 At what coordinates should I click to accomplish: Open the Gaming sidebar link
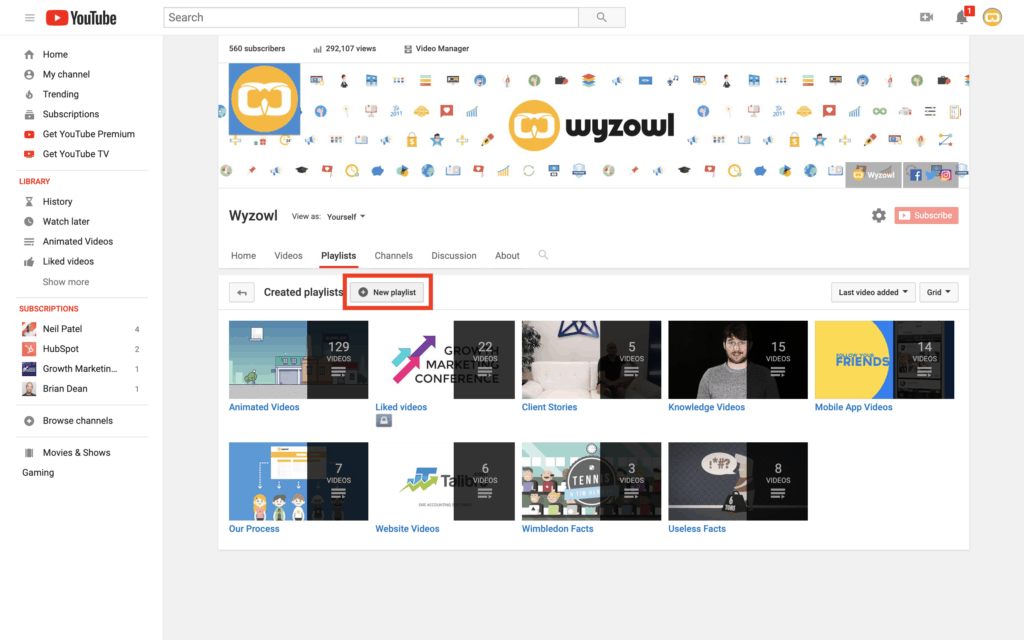pos(38,473)
